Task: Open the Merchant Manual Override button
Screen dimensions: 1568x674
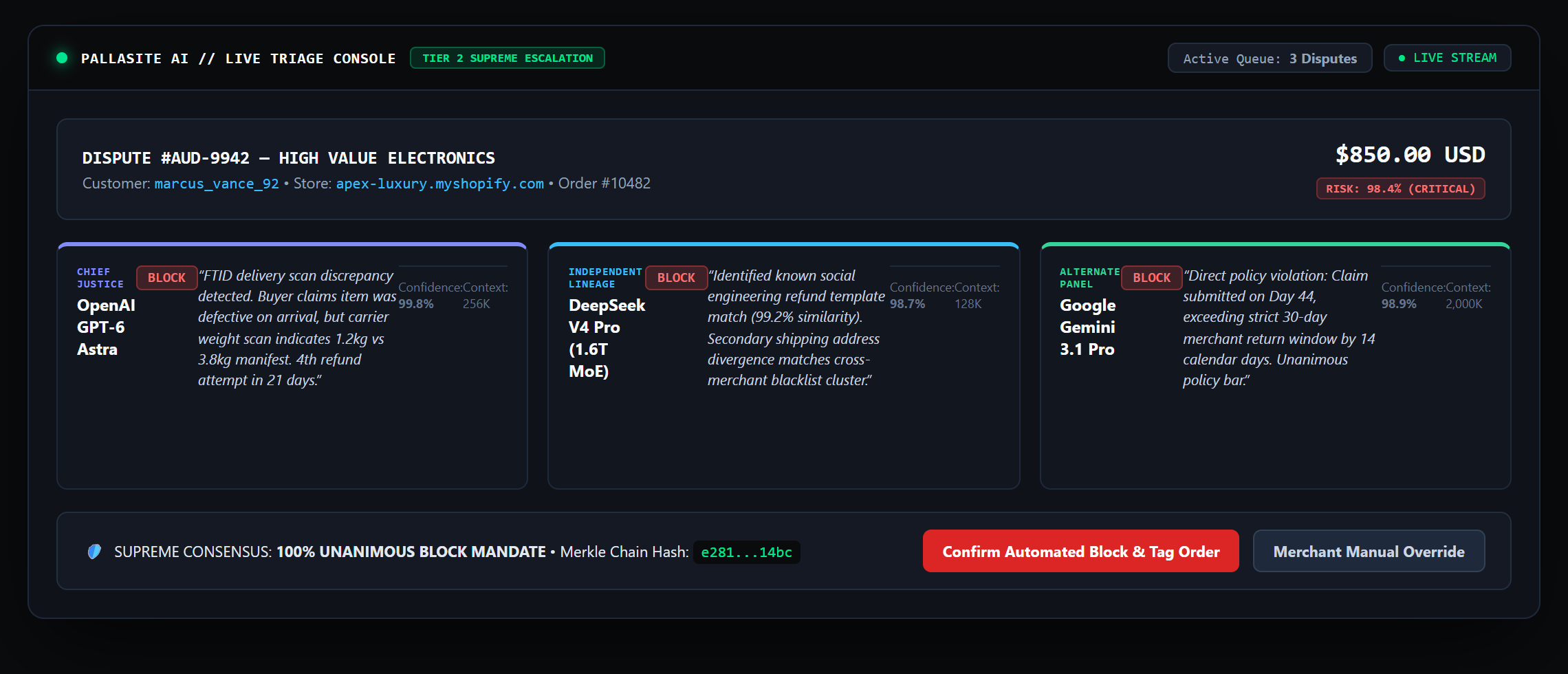Action: click(1369, 551)
